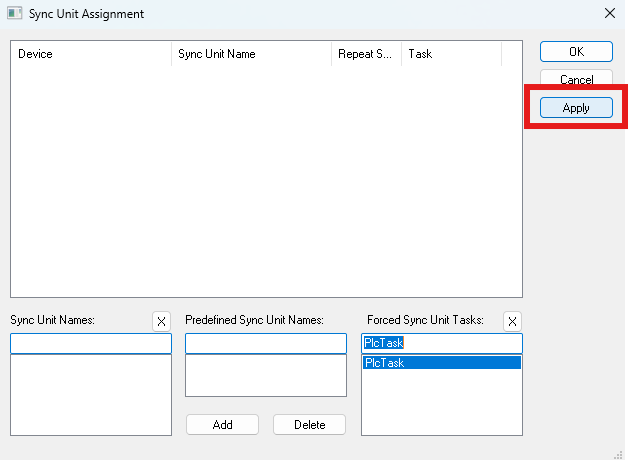Cancel the Sync Unit Assignment dialog

pos(576,77)
